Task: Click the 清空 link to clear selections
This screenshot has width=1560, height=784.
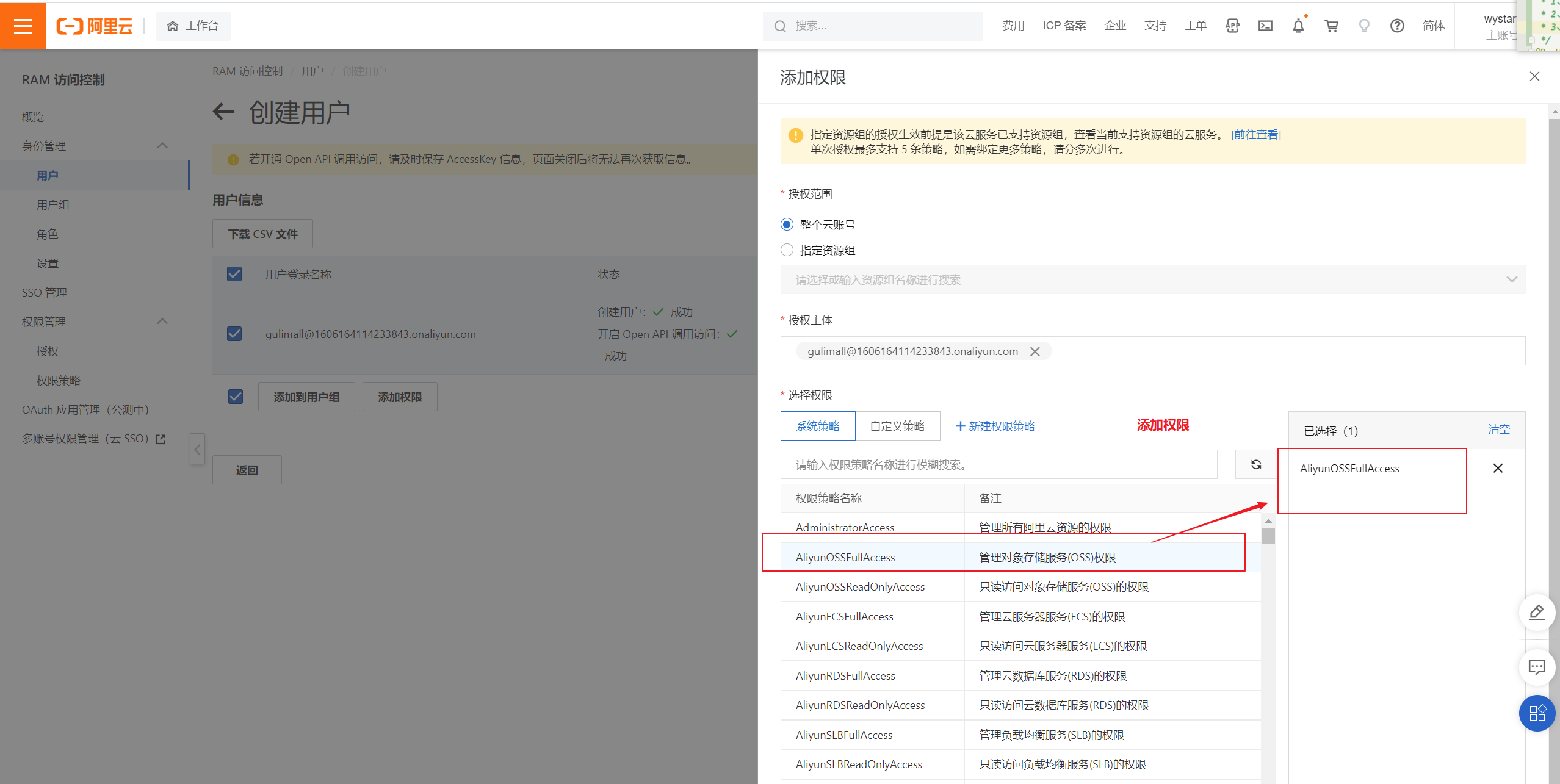Action: (1498, 430)
